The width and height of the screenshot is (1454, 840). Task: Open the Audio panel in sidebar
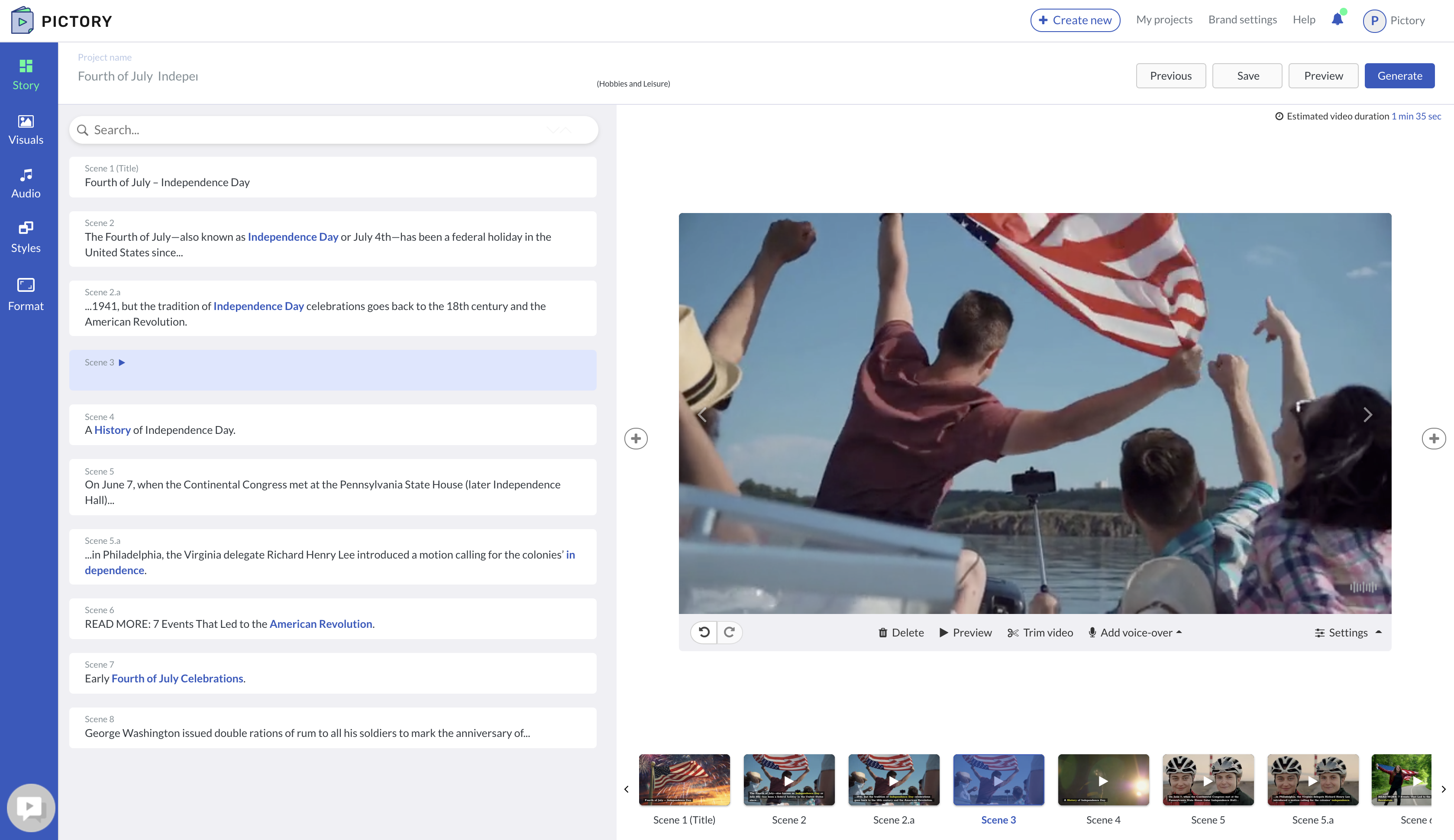click(26, 183)
